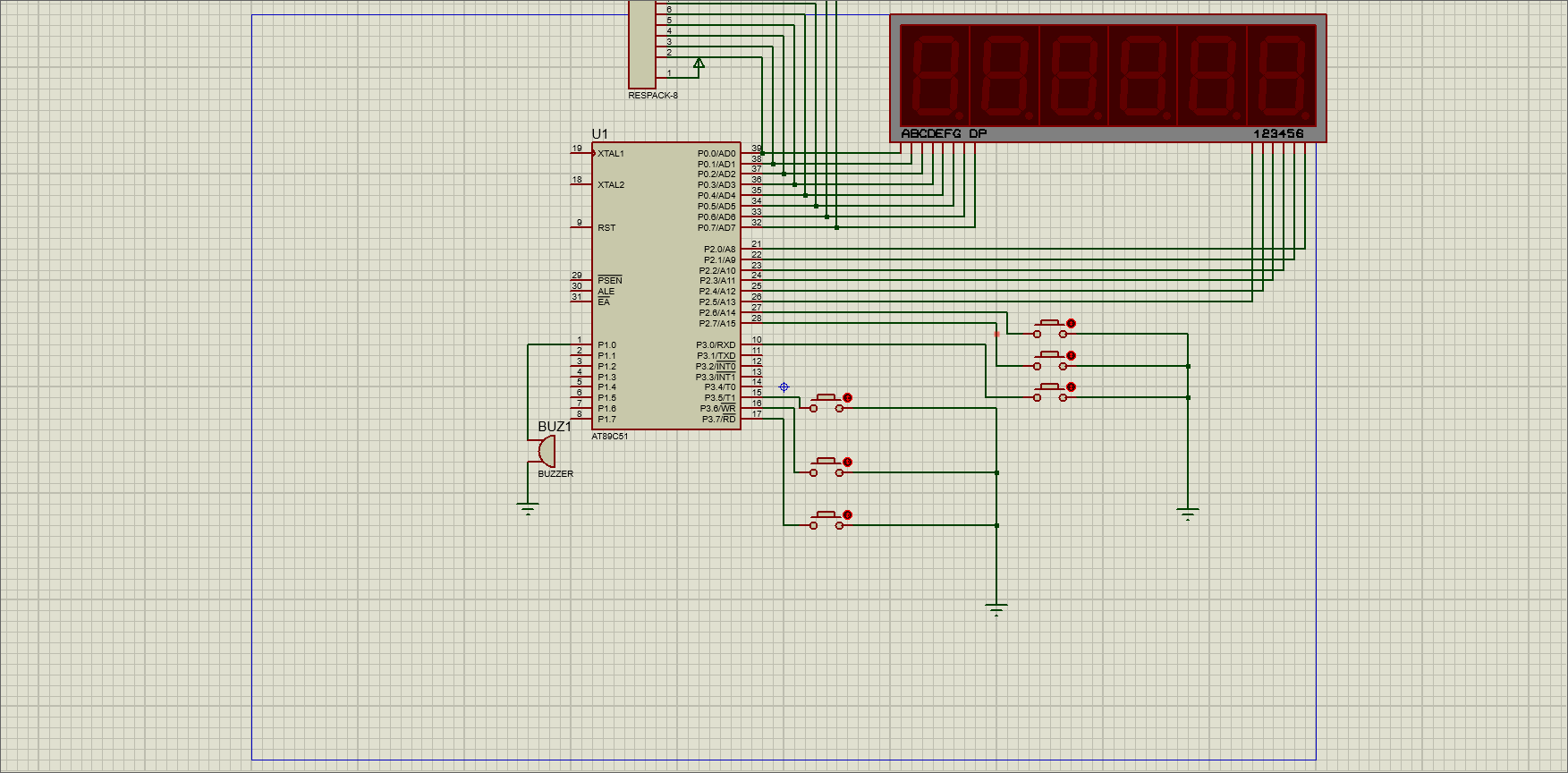Viewport: 1568px width, 773px height.
Task: Click the small red marker near pin 28 wire
Action: [996, 334]
